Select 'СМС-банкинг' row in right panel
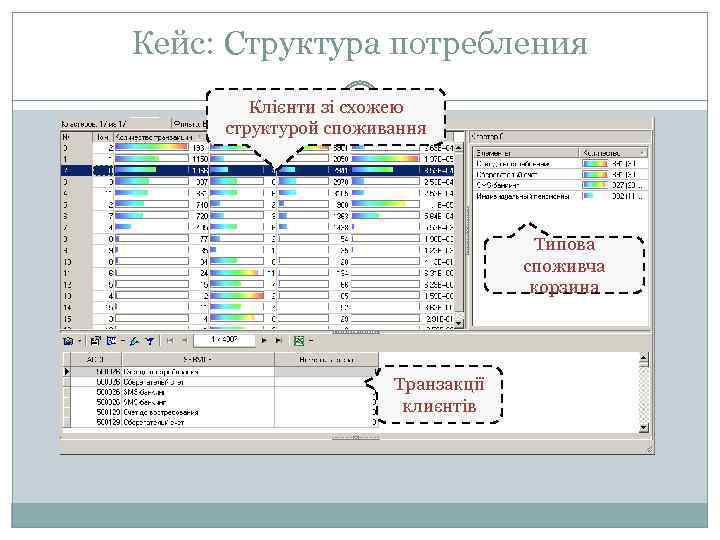 561,185
